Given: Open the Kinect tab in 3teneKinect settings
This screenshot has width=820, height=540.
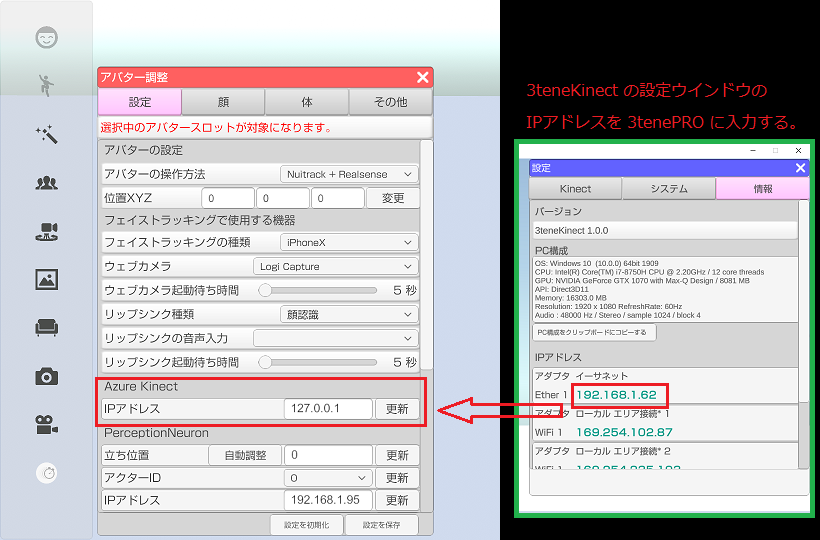Looking at the screenshot, I should [x=575, y=189].
